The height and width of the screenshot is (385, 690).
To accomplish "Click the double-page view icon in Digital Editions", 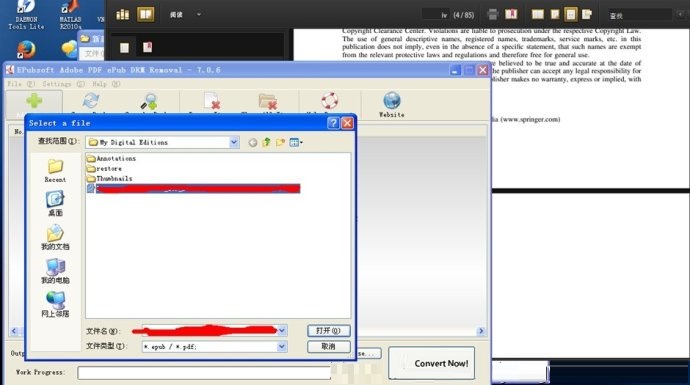I will click(538, 15).
